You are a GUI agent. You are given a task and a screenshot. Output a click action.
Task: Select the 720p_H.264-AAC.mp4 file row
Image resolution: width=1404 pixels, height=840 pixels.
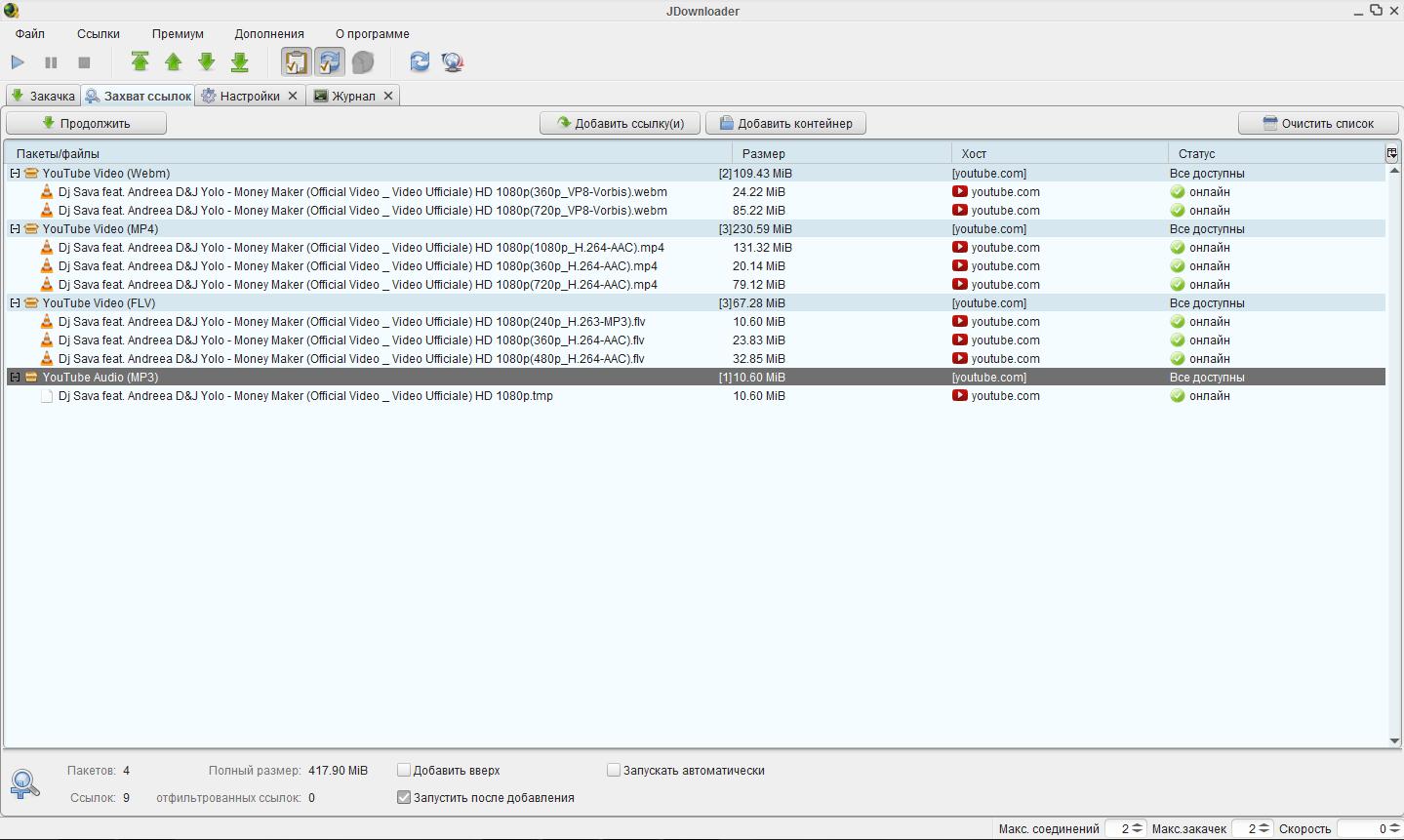(x=696, y=285)
